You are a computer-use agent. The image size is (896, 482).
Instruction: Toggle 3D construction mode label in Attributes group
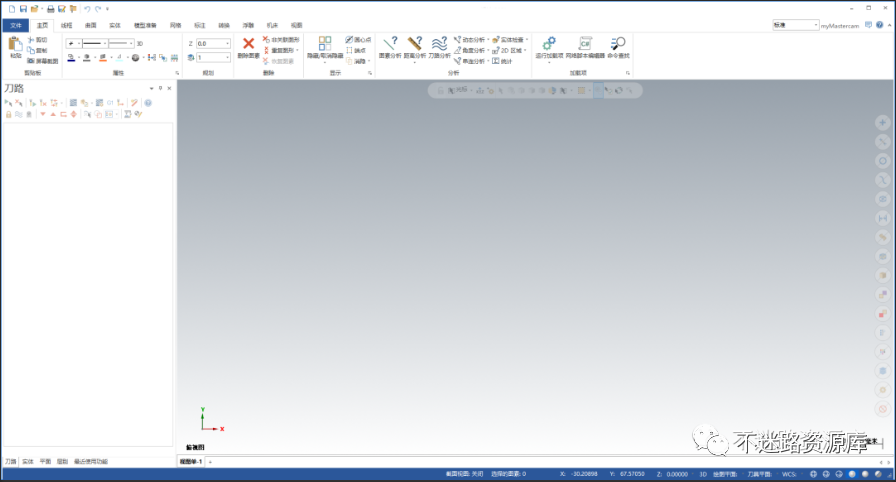(x=139, y=43)
